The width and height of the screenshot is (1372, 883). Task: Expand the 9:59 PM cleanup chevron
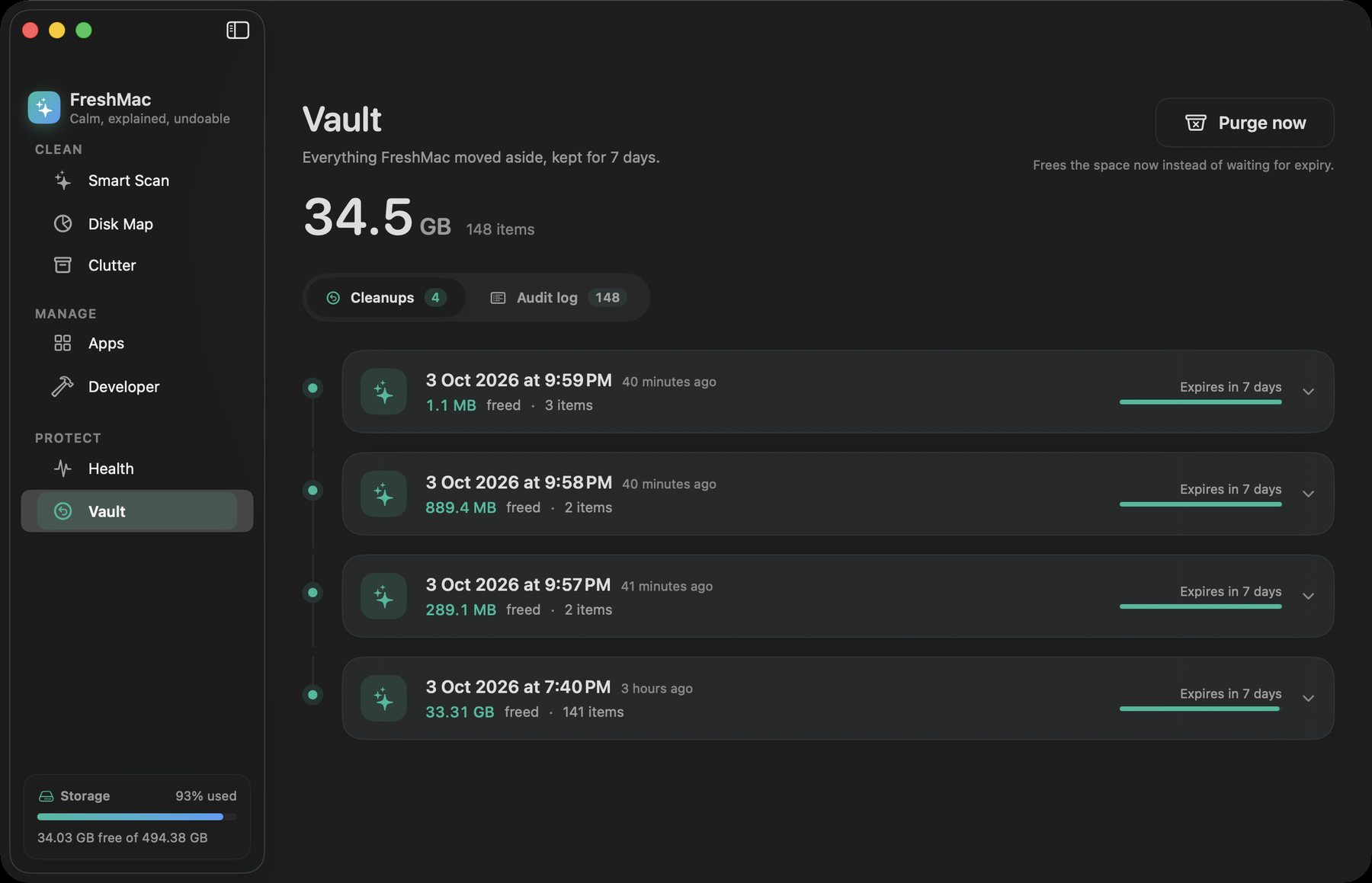click(x=1308, y=392)
